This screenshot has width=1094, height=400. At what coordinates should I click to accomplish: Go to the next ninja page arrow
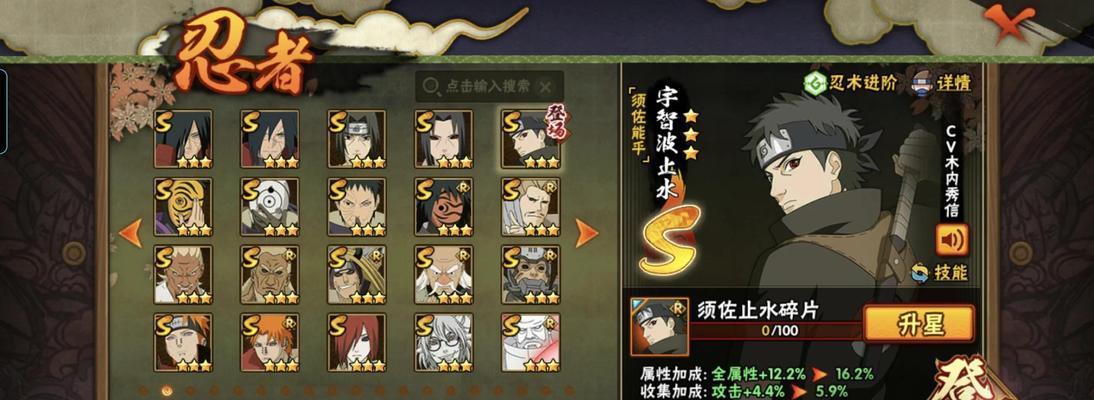tap(586, 233)
